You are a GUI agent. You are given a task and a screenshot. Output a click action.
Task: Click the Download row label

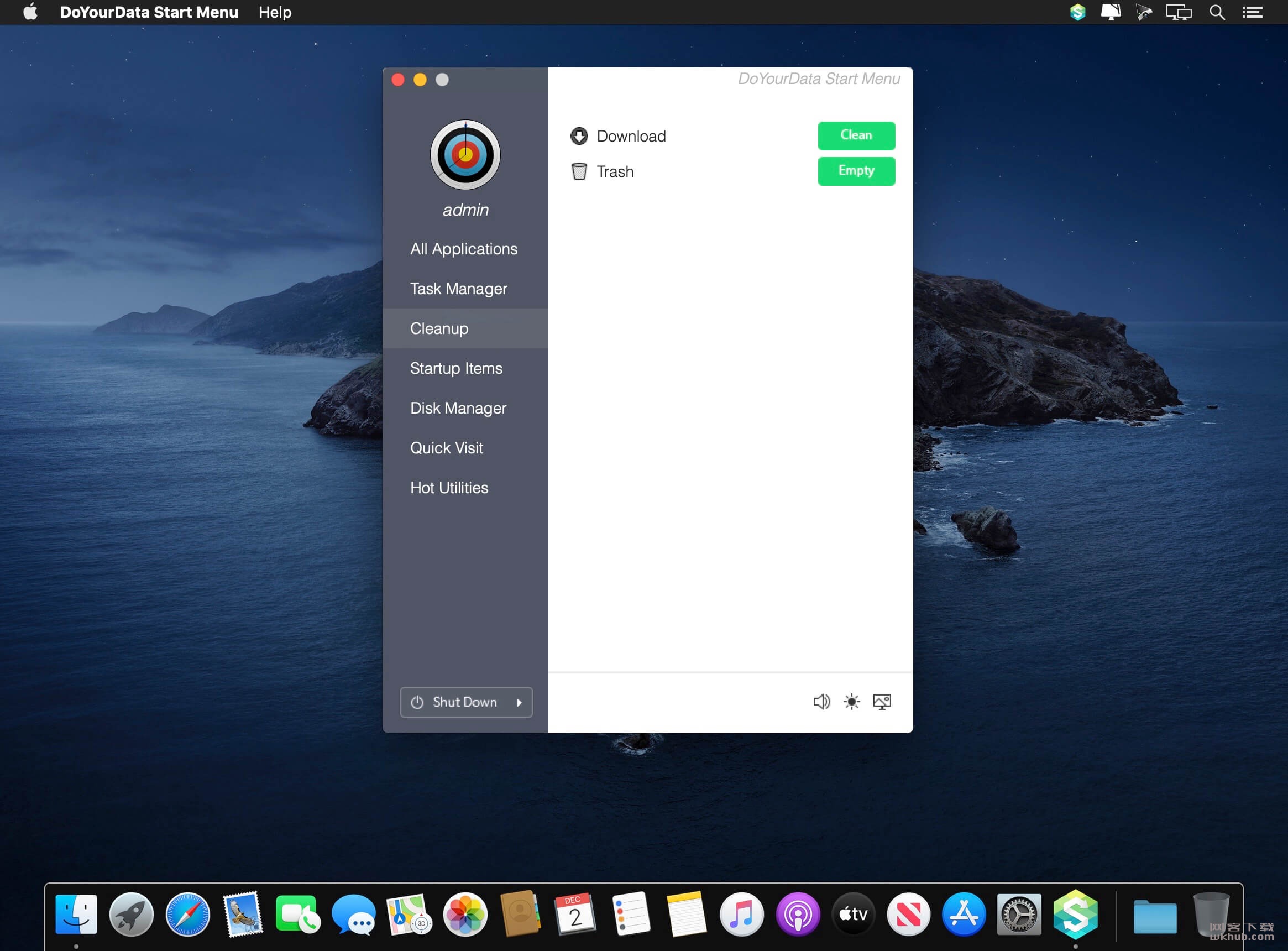(631, 136)
